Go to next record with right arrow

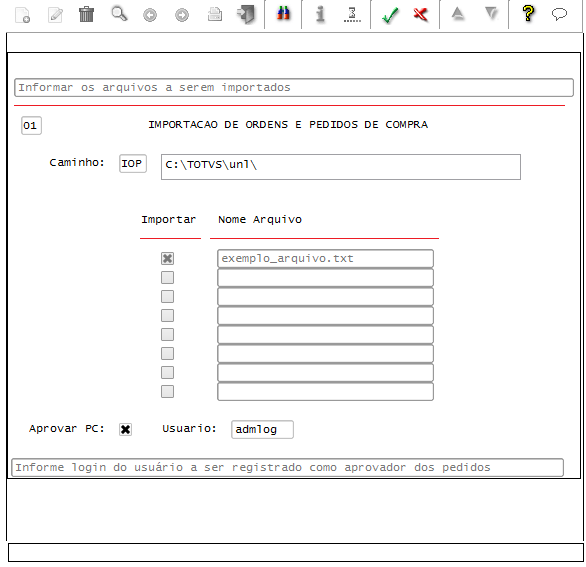pos(182,15)
